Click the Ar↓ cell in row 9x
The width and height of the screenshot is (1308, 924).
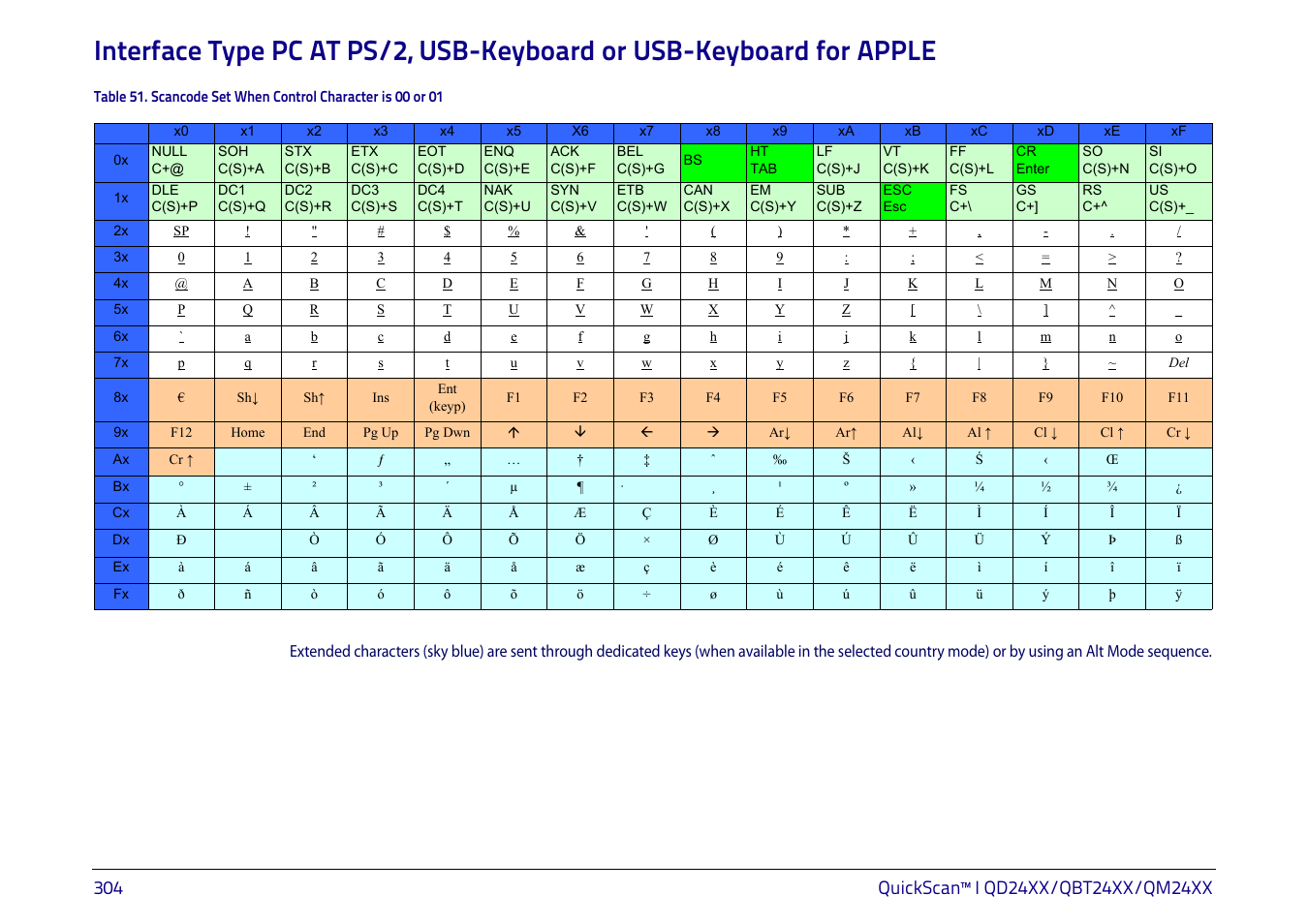click(780, 434)
